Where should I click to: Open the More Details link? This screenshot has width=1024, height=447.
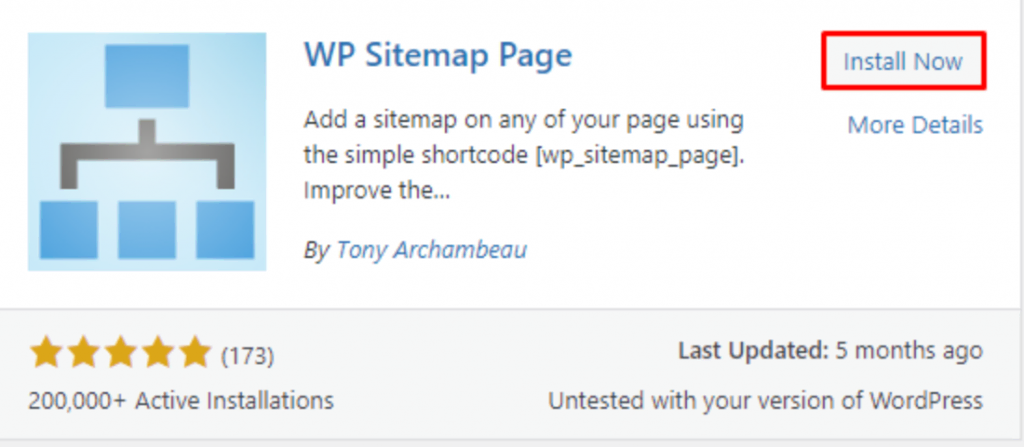point(914,125)
